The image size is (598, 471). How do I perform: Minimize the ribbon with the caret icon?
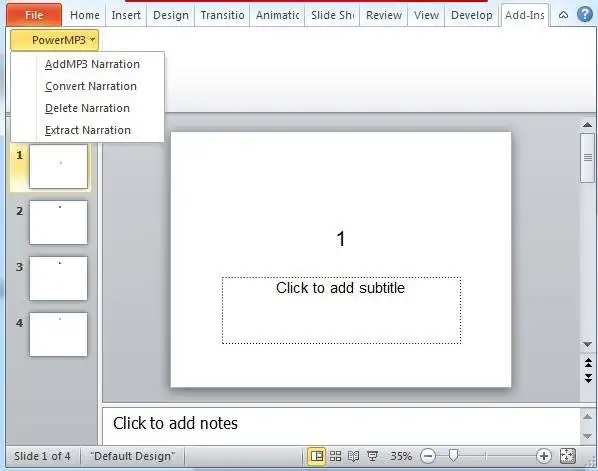563,15
